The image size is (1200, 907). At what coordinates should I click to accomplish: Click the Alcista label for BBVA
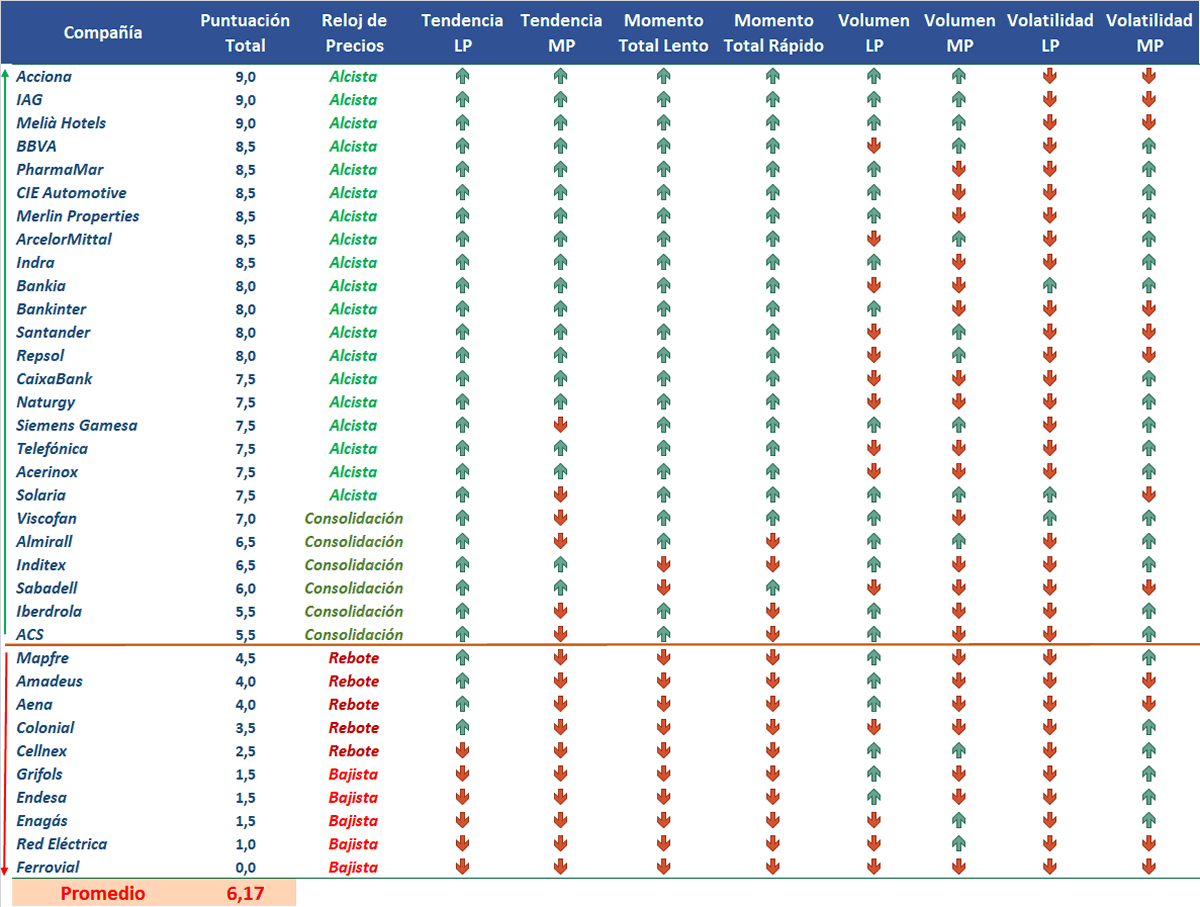pyautogui.click(x=353, y=146)
